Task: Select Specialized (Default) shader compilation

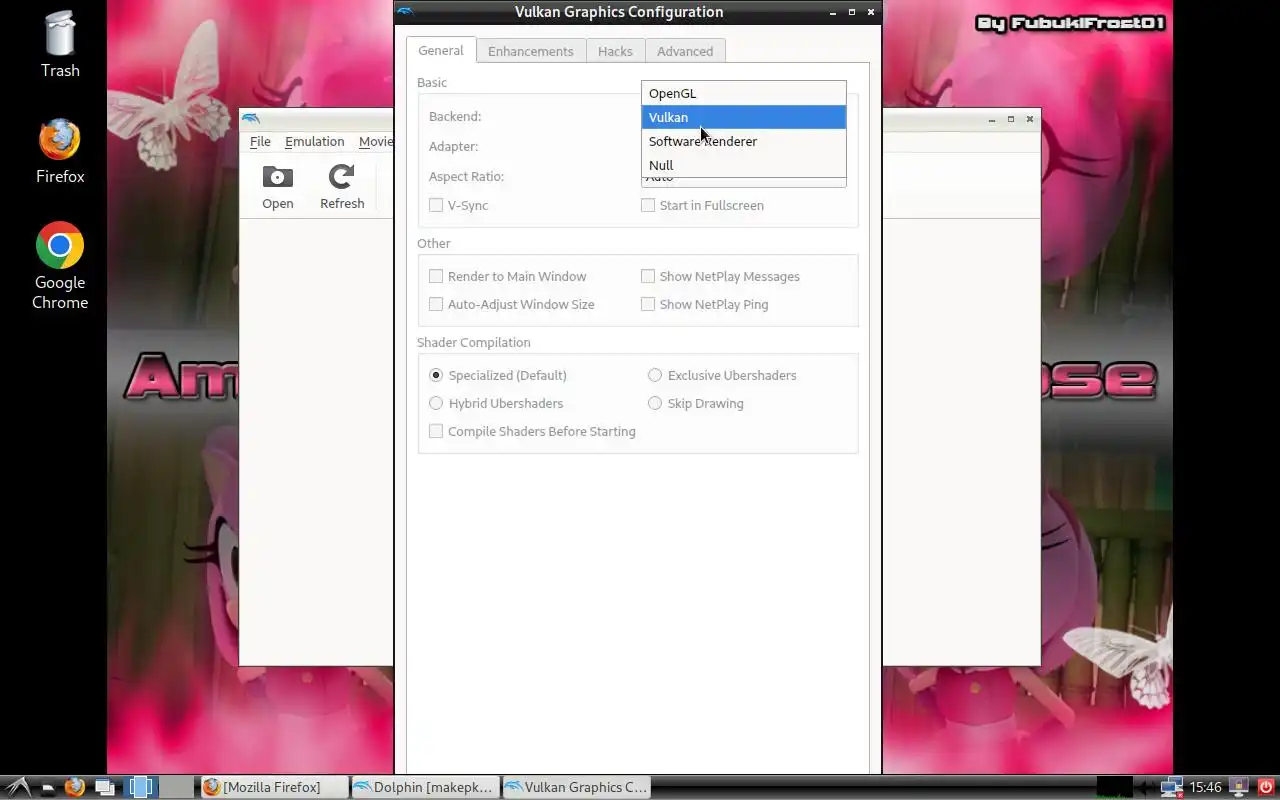Action: [x=436, y=375]
